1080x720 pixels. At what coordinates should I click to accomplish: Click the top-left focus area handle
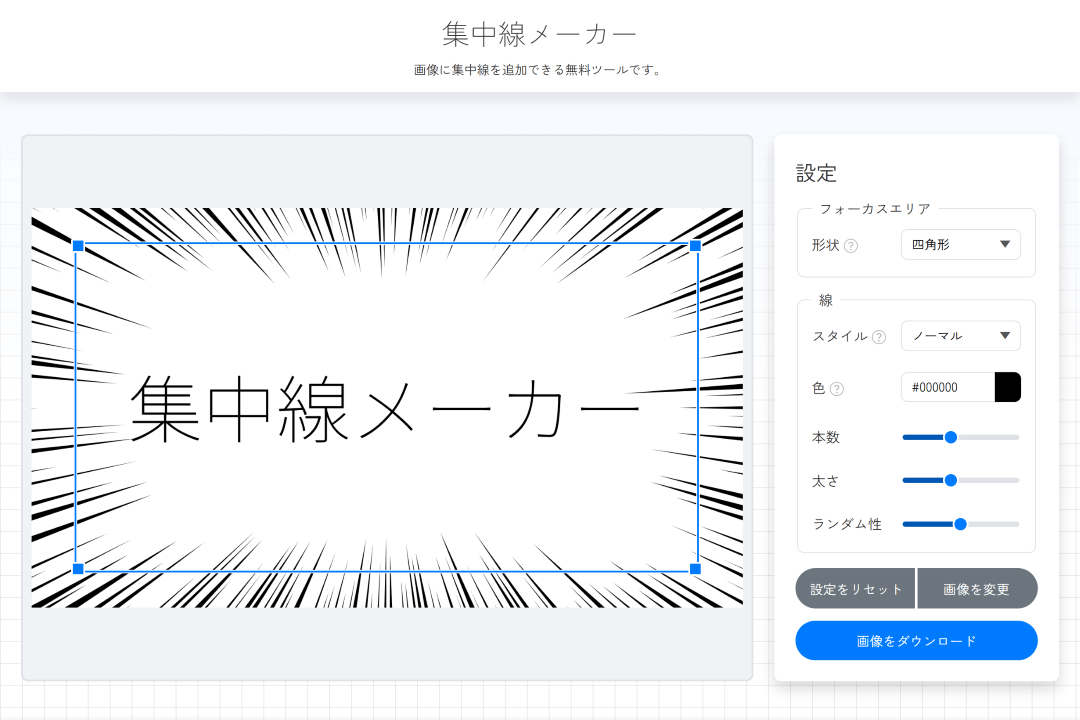tap(78, 244)
